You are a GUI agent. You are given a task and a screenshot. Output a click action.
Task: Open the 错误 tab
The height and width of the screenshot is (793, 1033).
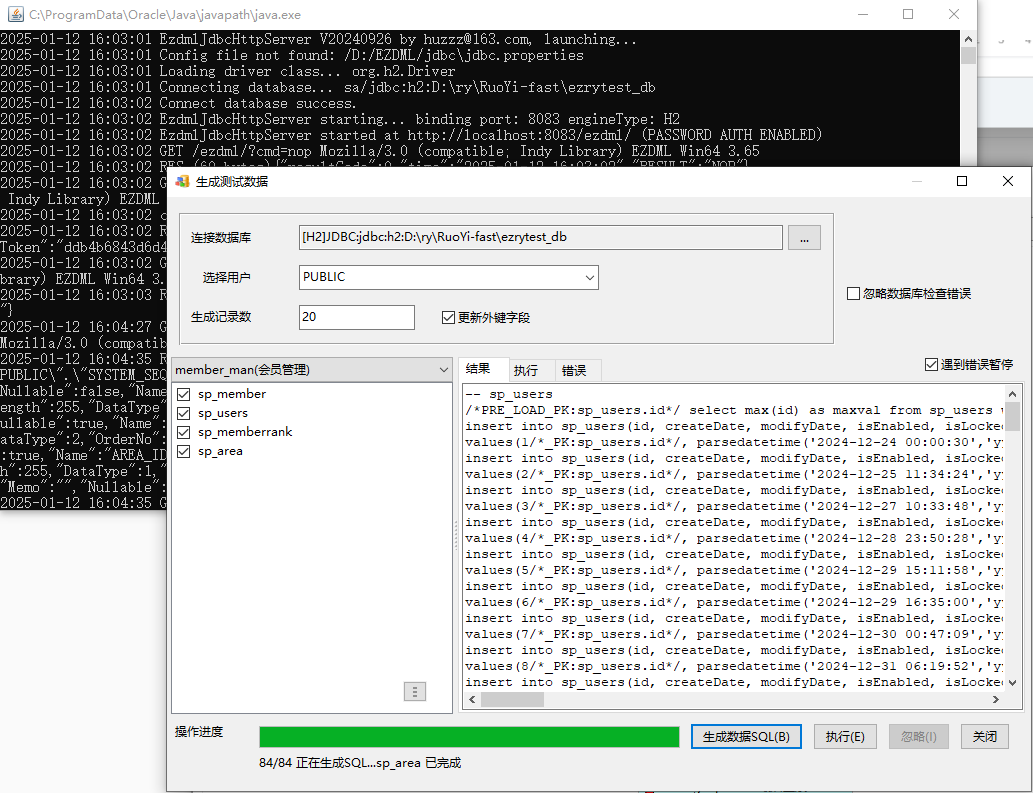[574, 370]
